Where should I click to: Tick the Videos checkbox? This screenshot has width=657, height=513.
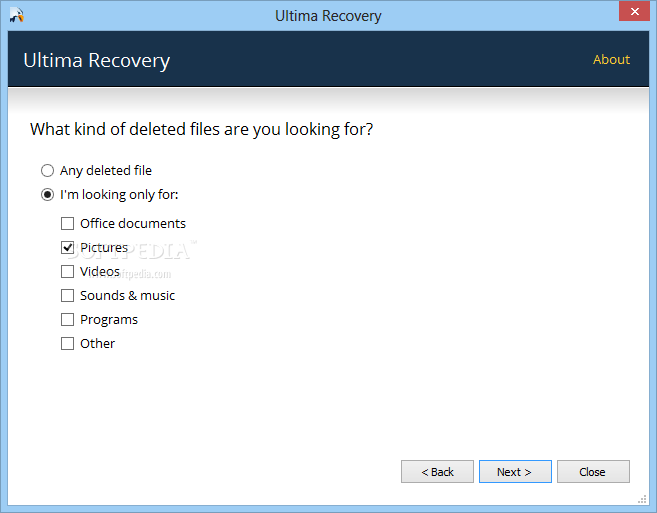tap(67, 272)
